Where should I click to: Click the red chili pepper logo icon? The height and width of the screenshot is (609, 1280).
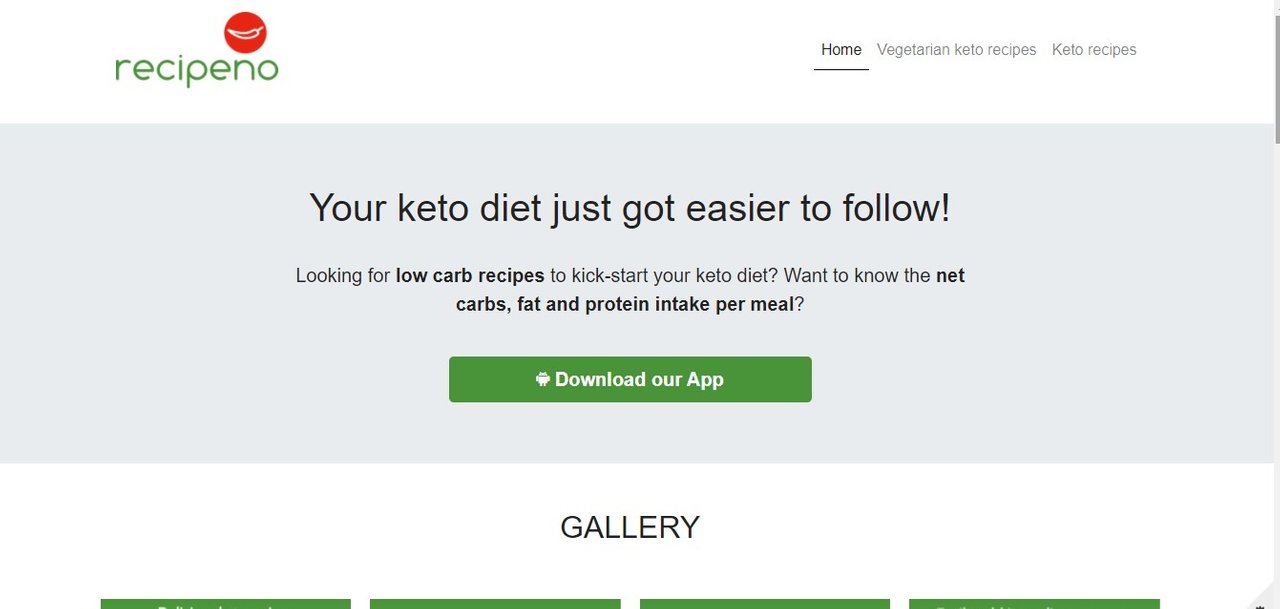point(245,33)
